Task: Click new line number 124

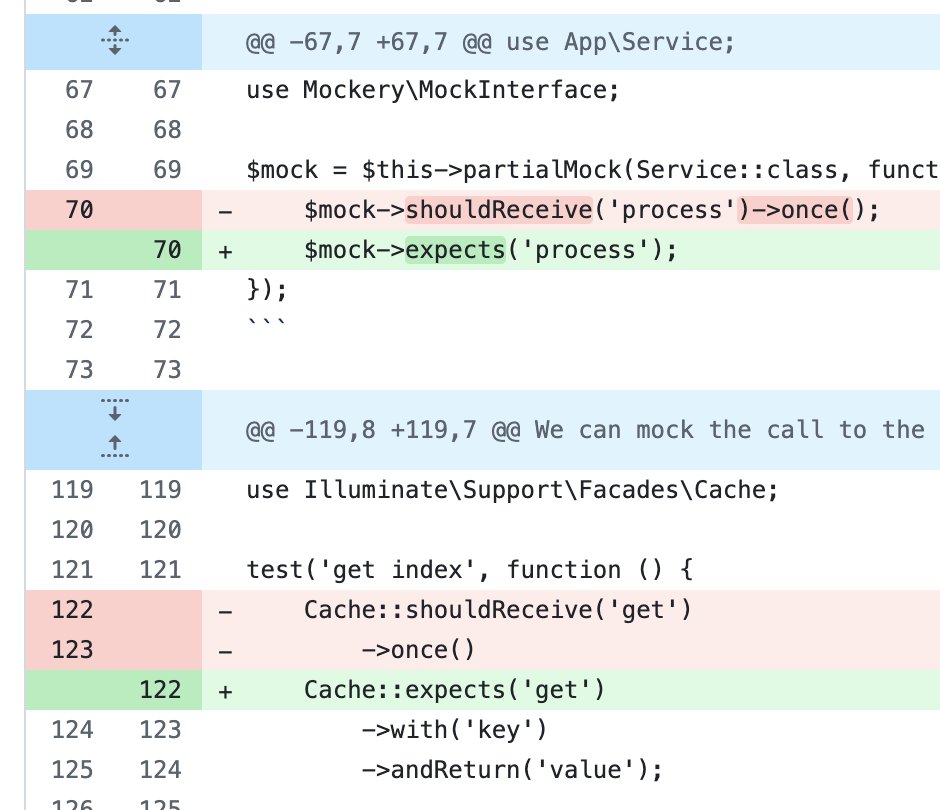Action: point(160,770)
